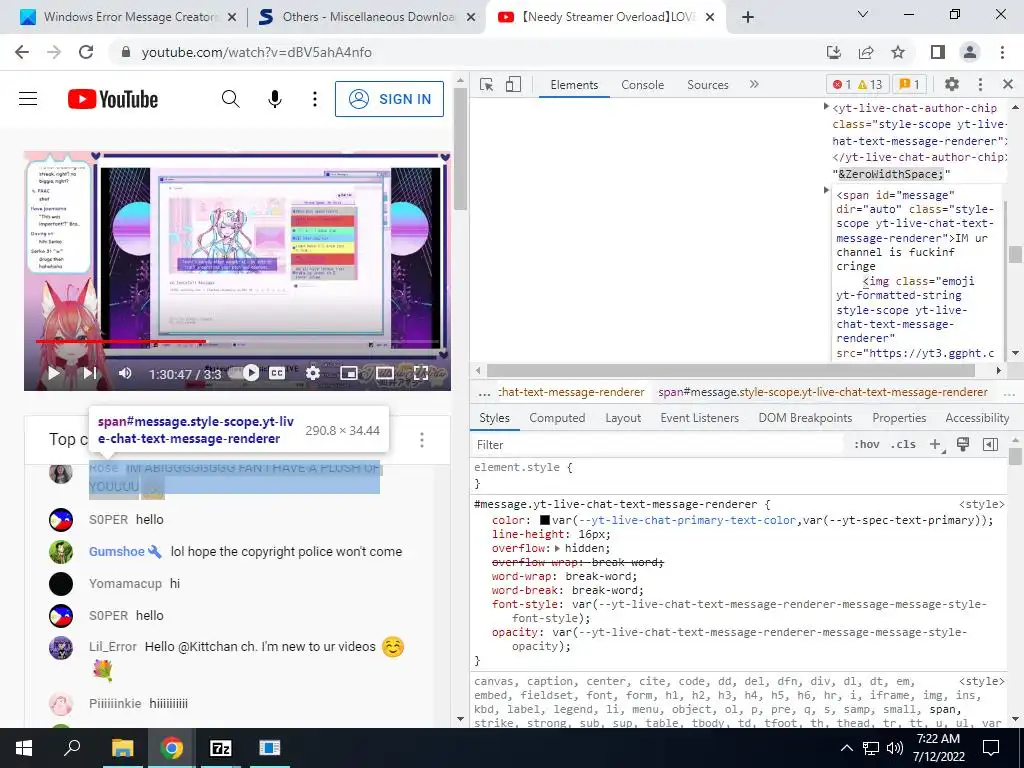
Task: Add new style rule plus icon
Action: pos(935,445)
